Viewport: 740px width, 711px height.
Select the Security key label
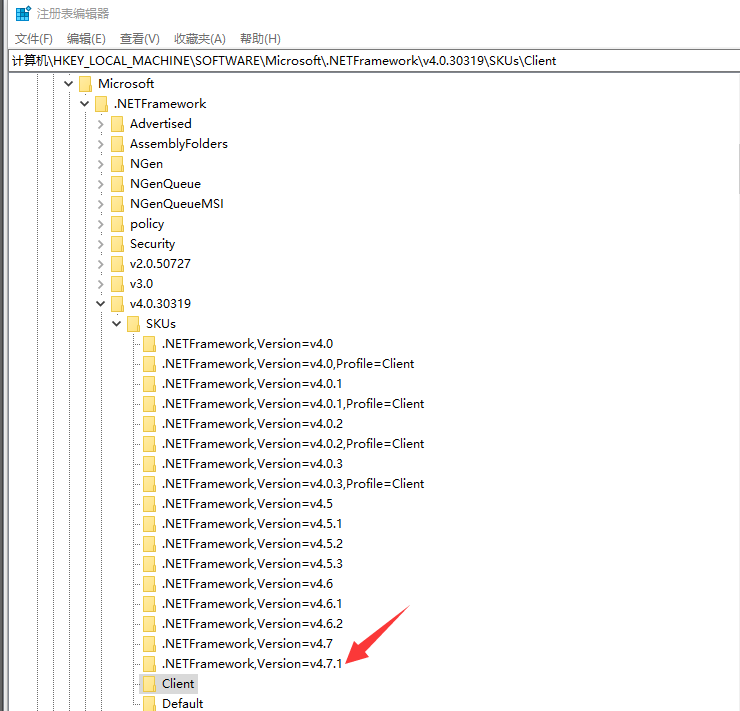(152, 244)
